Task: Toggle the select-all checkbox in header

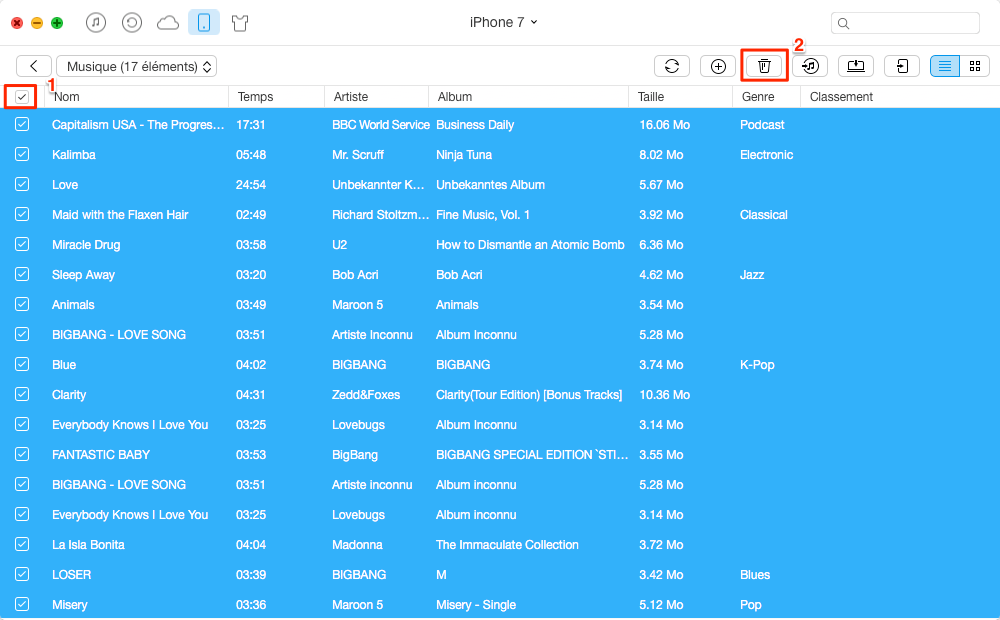Action: [x=22, y=97]
